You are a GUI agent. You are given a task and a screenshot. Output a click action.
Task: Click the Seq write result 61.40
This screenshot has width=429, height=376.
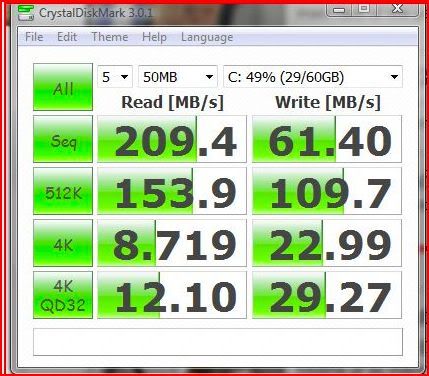(327, 139)
